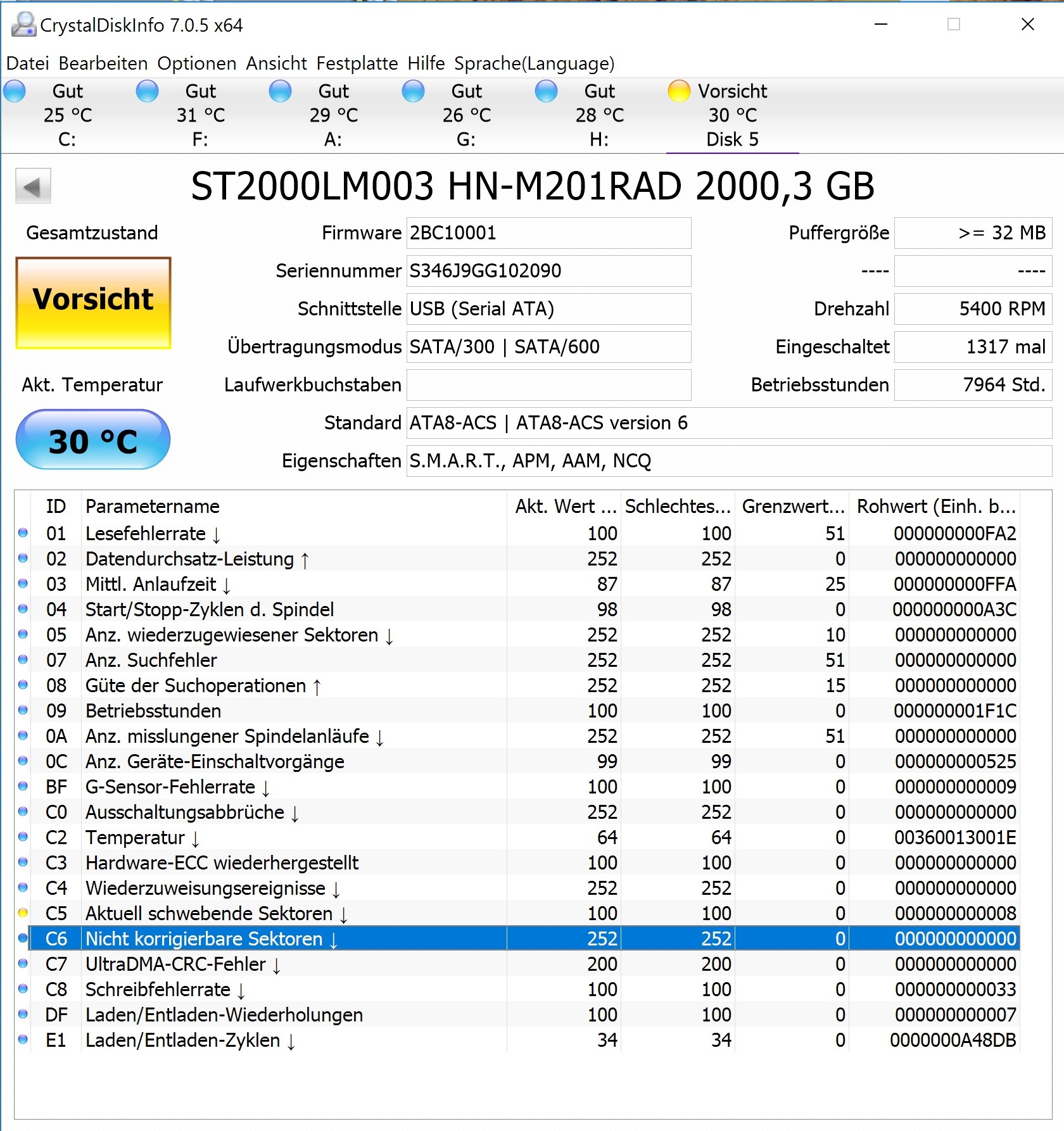Viewport: 1064px width, 1131px height.
Task: Select the Ausschaltungsabbrüche attribute row
Action: (517, 812)
